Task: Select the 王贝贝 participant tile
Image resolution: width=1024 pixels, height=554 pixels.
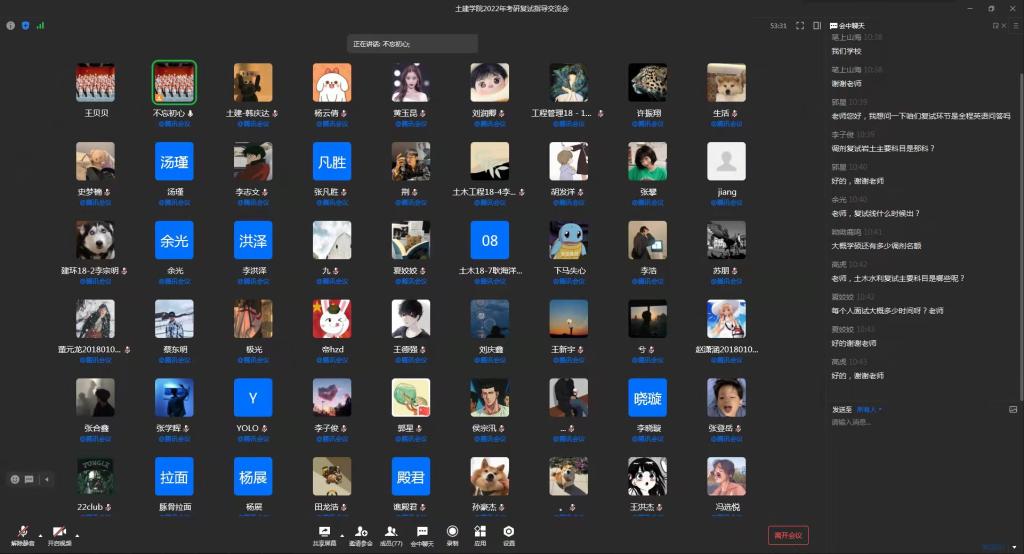Action: 96,83
